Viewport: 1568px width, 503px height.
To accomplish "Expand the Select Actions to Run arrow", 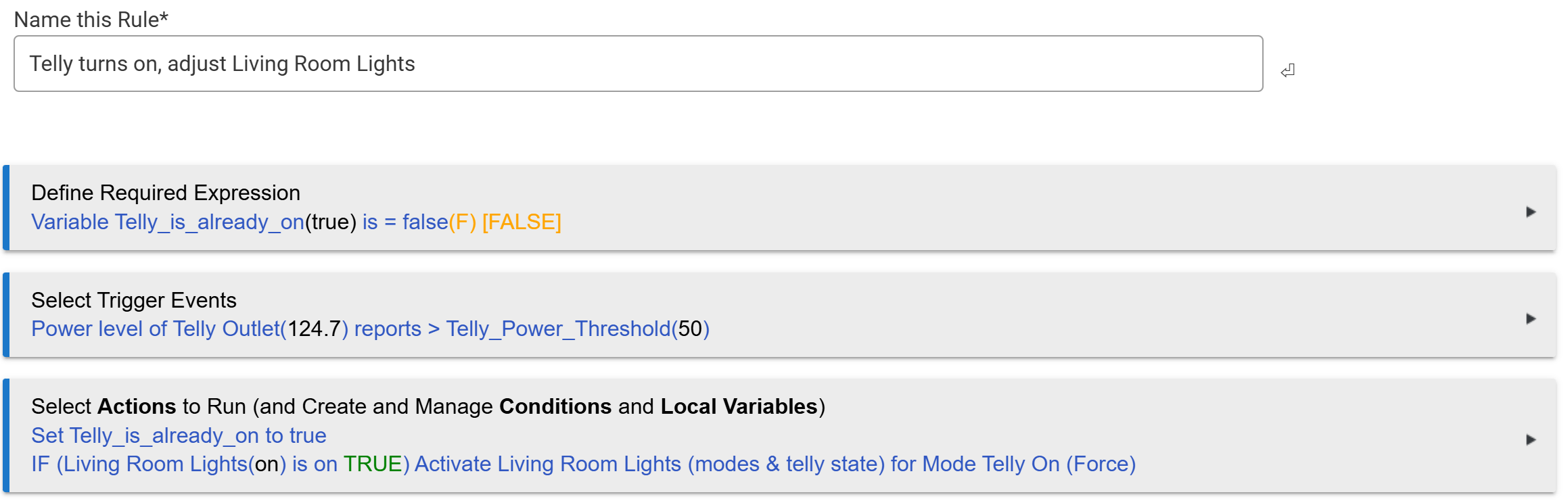I will click(1531, 439).
